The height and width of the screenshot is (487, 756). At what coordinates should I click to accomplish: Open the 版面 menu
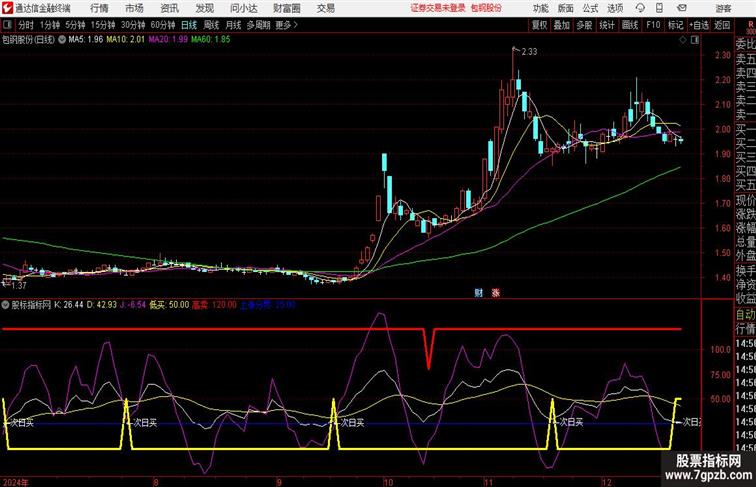pos(565,8)
